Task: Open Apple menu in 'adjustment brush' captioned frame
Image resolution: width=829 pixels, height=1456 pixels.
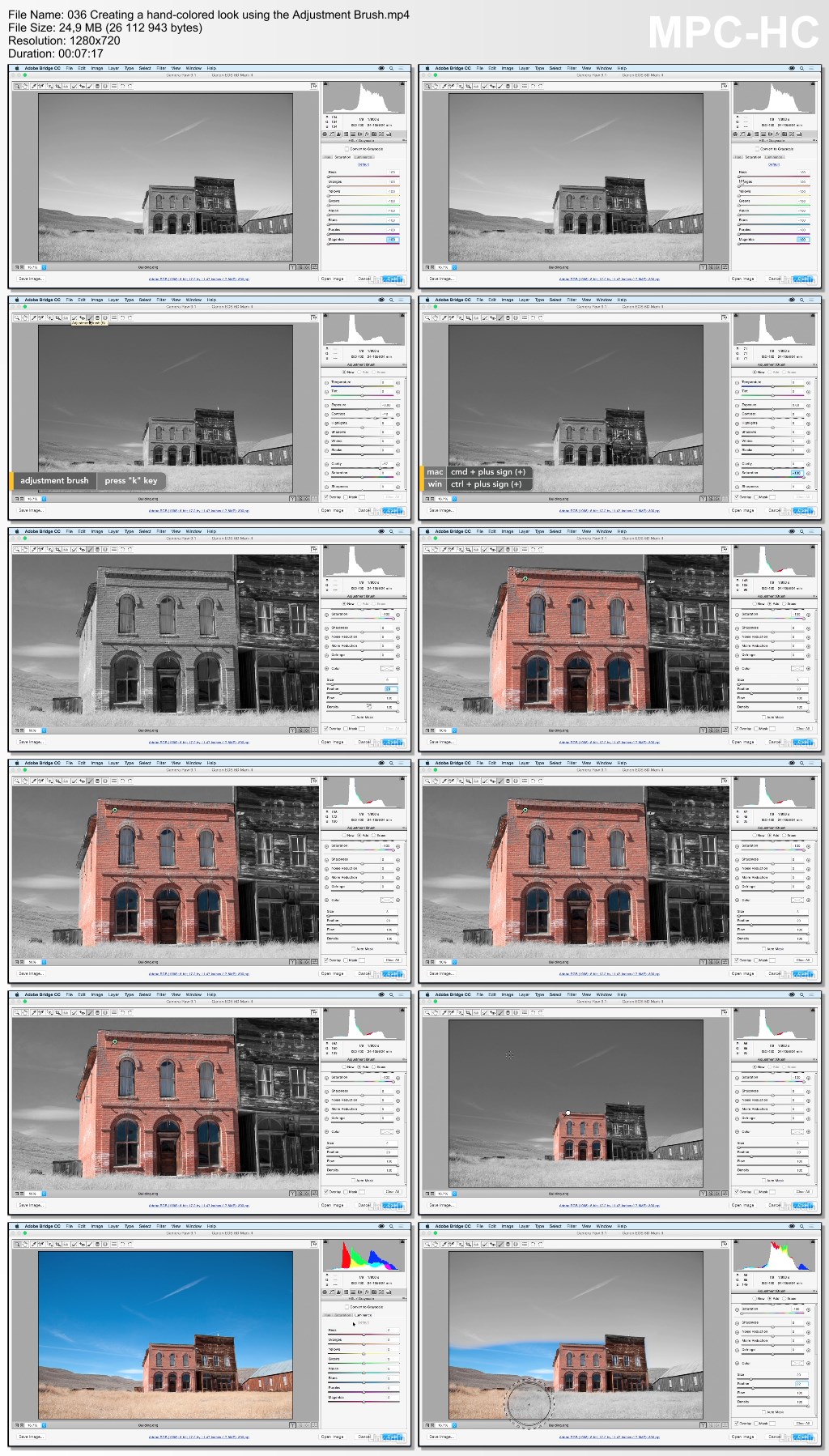Action: (x=16, y=300)
